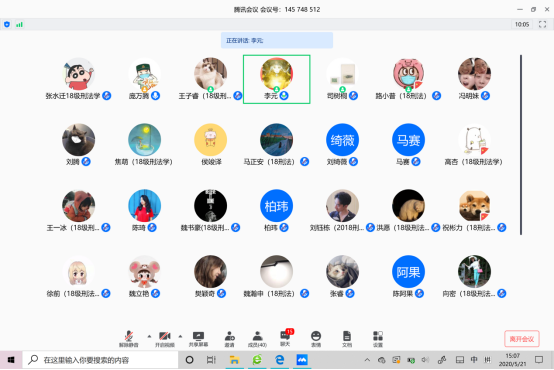The width and height of the screenshot is (554, 370).
Task: Open the meeting Settings icon
Action: (378, 339)
